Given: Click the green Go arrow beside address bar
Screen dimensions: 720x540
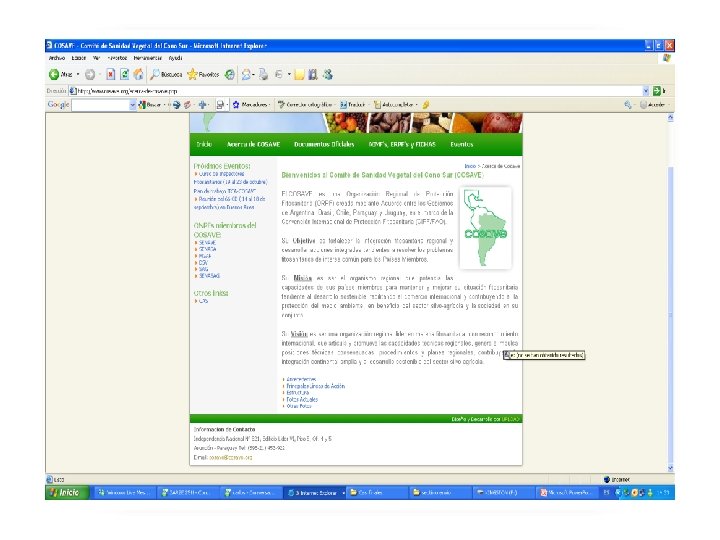Looking at the screenshot, I should pos(657,91).
